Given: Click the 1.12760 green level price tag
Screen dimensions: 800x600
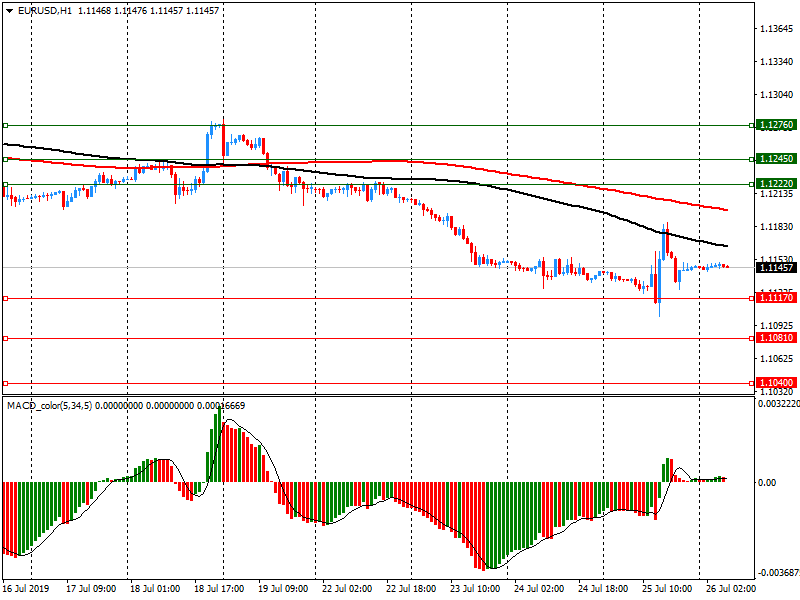Looking at the screenshot, I should click(x=777, y=125).
